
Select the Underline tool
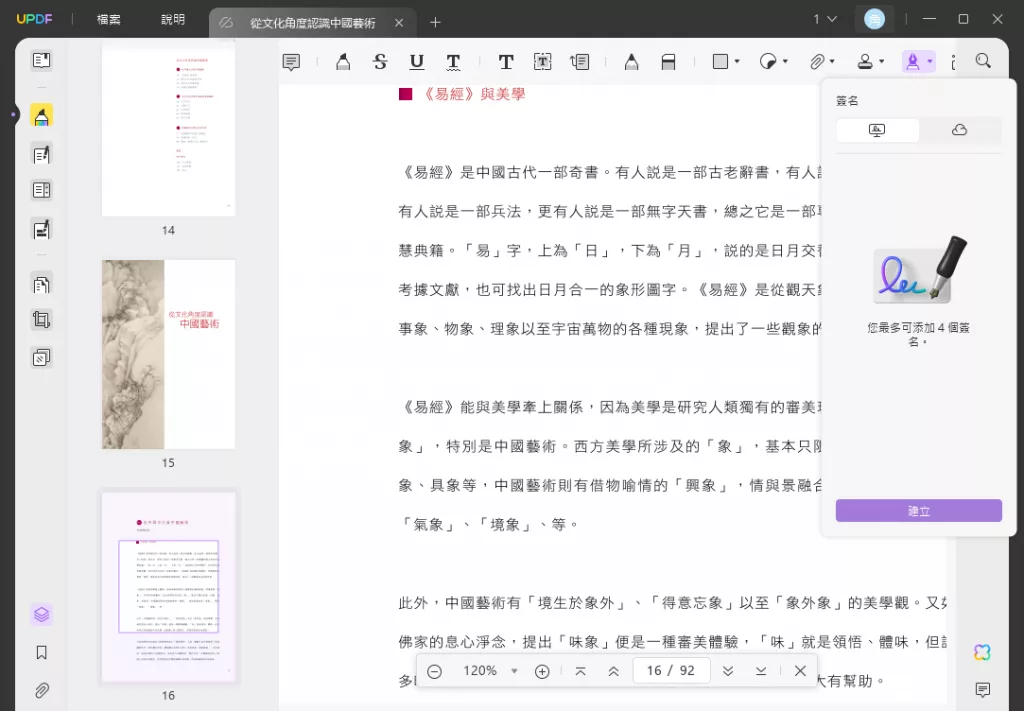point(417,62)
